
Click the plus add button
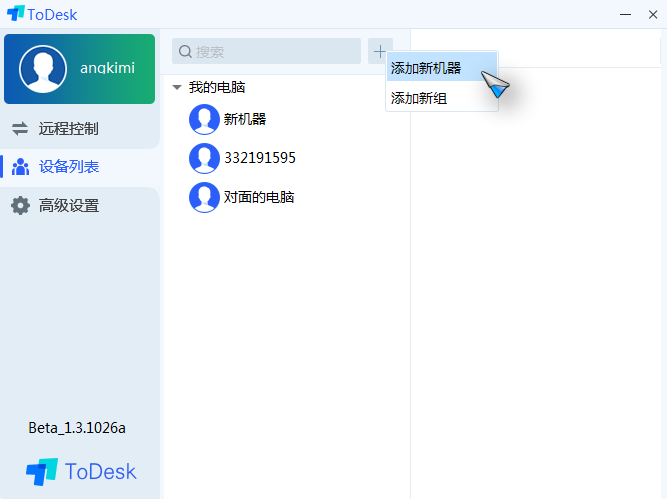(x=379, y=51)
